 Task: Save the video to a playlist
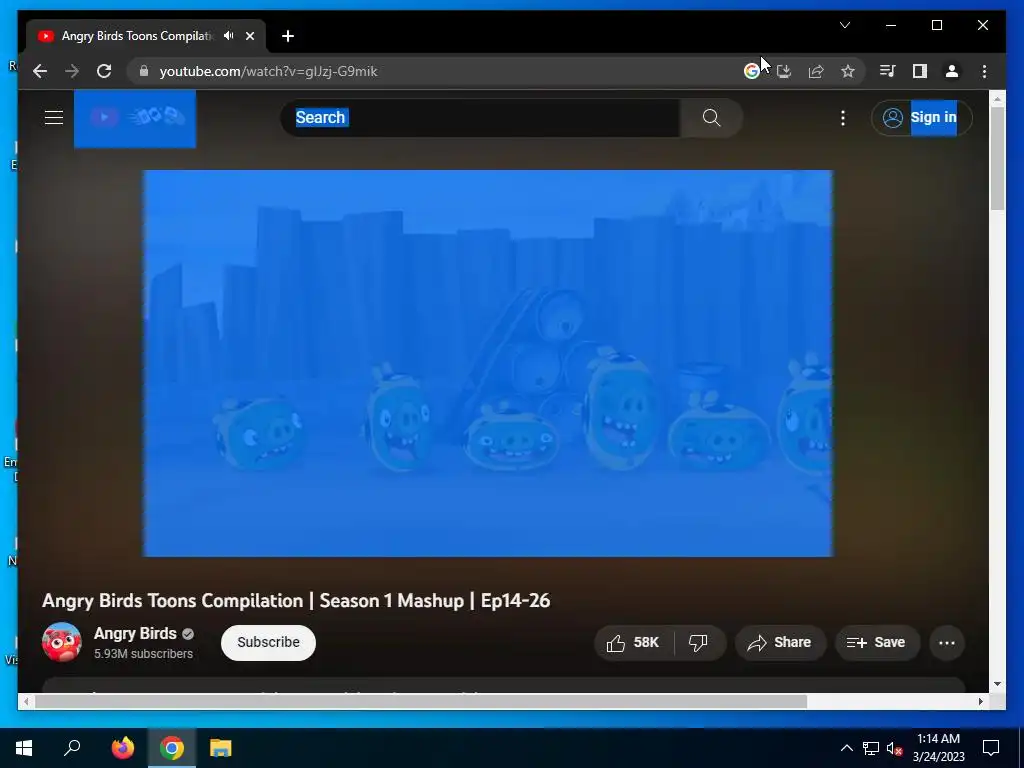pyautogui.click(x=877, y=643)
